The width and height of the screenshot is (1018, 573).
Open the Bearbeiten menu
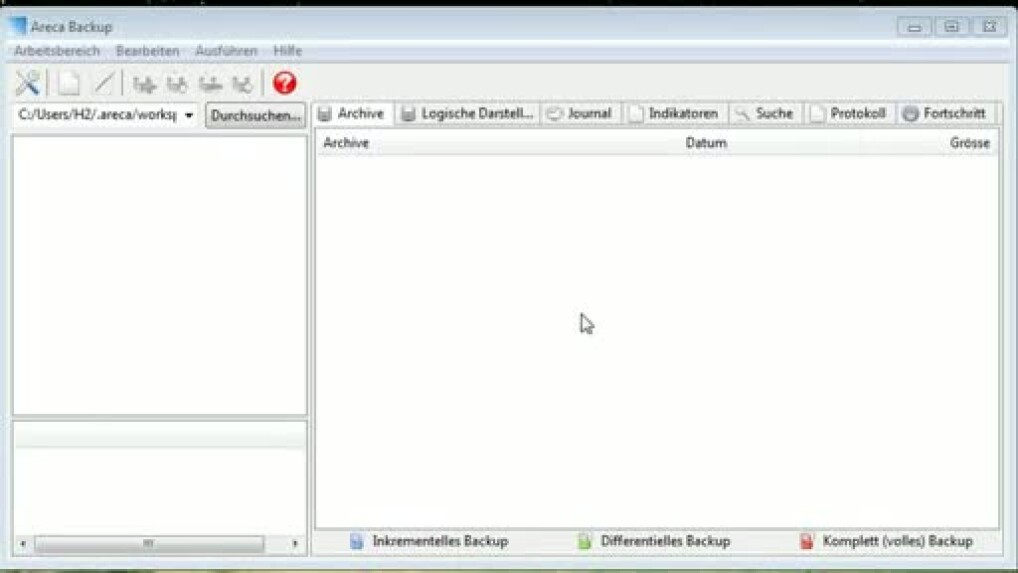tap(147, 51)
